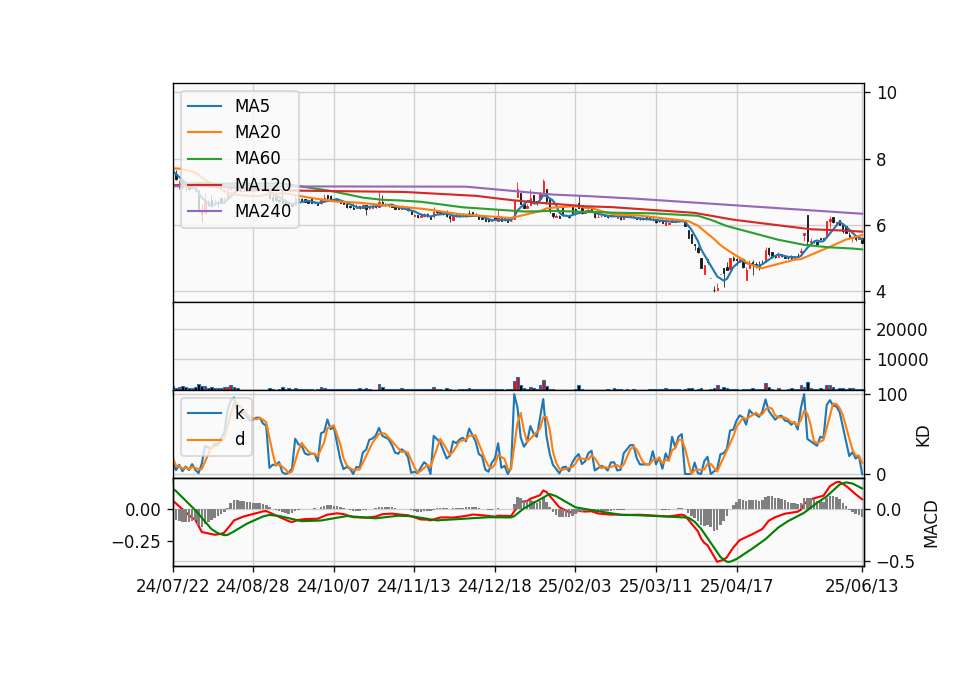Click the 25/02/03 date label
The image size is (960, 690).
pyautogui.click(x=575, y=586)
